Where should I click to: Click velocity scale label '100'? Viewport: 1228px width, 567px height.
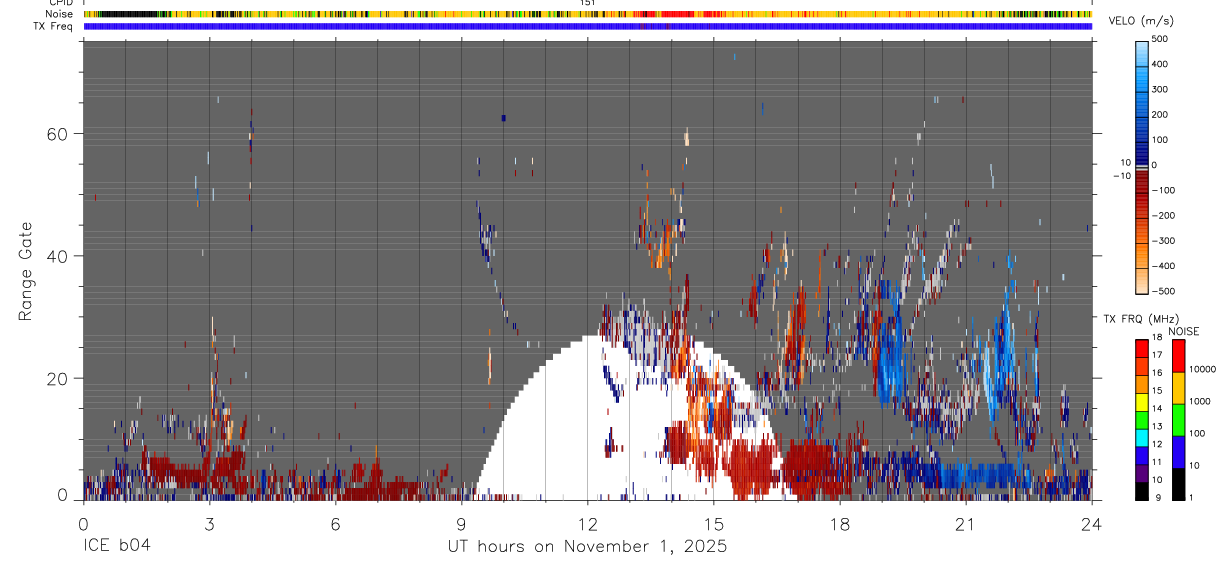click(x=1160, y=140)
